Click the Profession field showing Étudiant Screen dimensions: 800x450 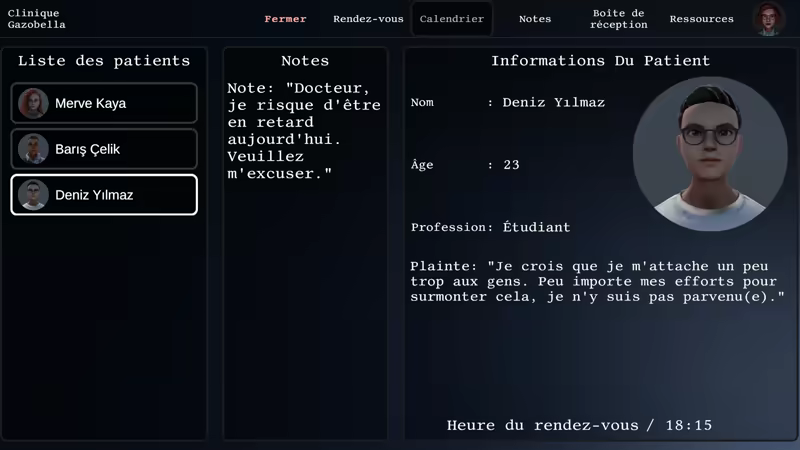[490, 227]
